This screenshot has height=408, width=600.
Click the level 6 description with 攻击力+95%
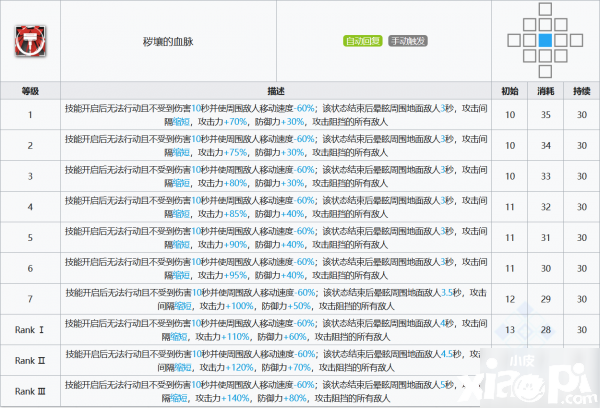tap(276, 268)
